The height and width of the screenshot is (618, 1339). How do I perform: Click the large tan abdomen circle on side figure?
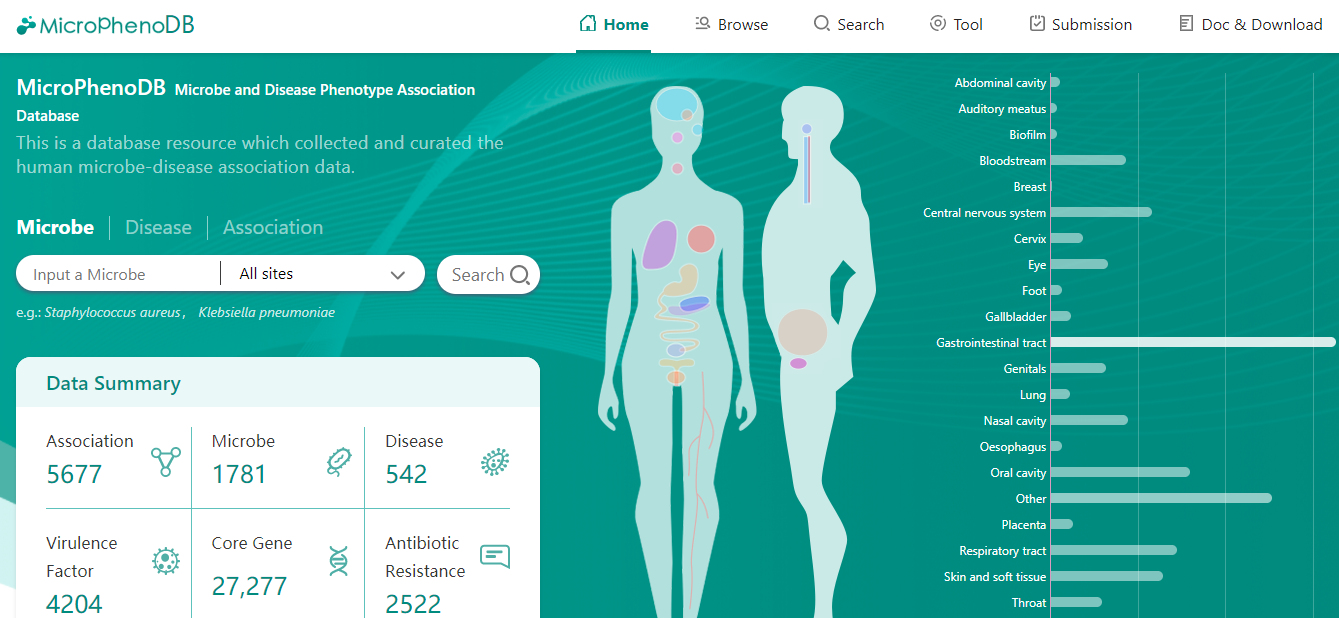803,333
